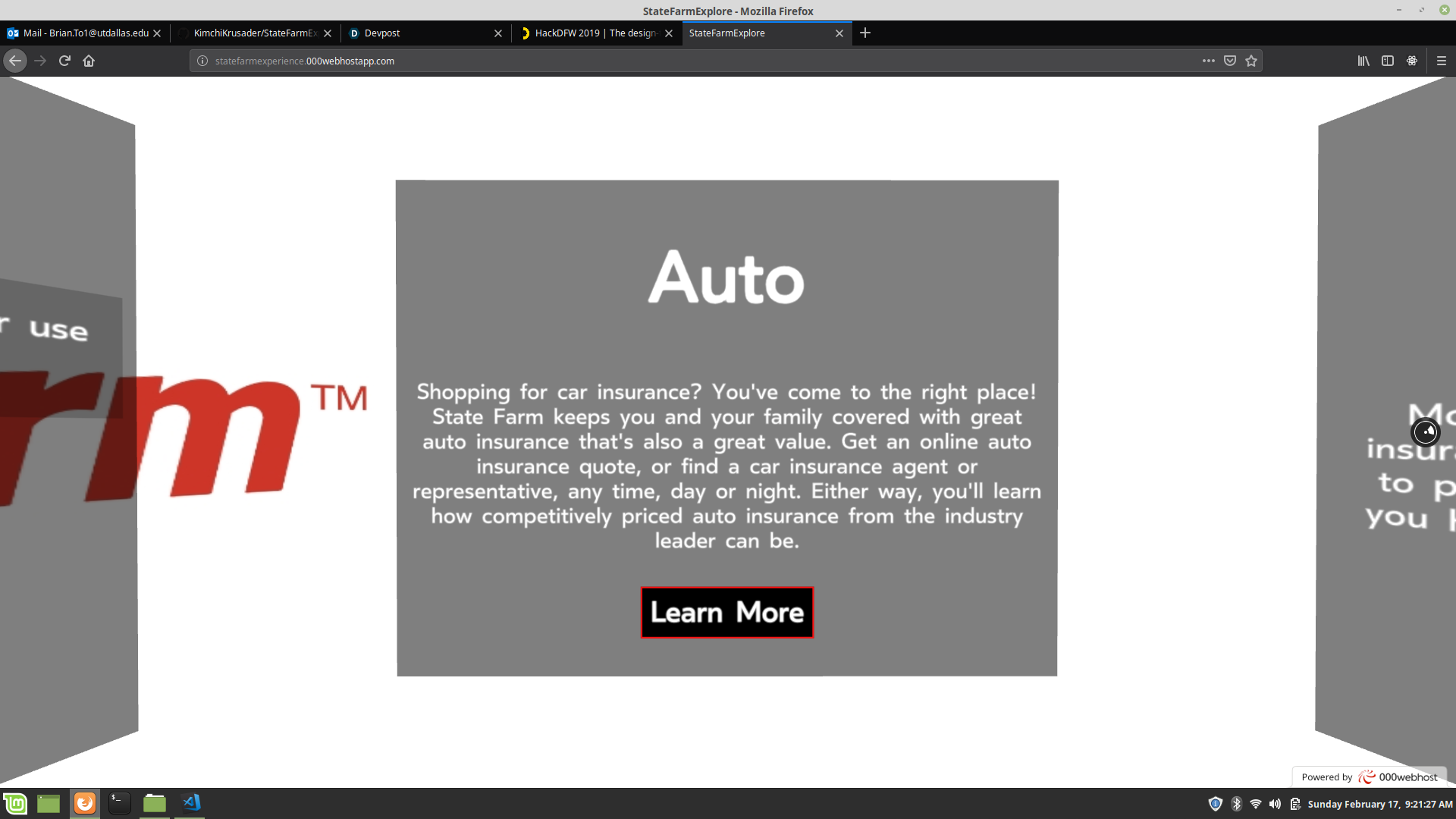Click the Learn More button

tap(726, 612)
